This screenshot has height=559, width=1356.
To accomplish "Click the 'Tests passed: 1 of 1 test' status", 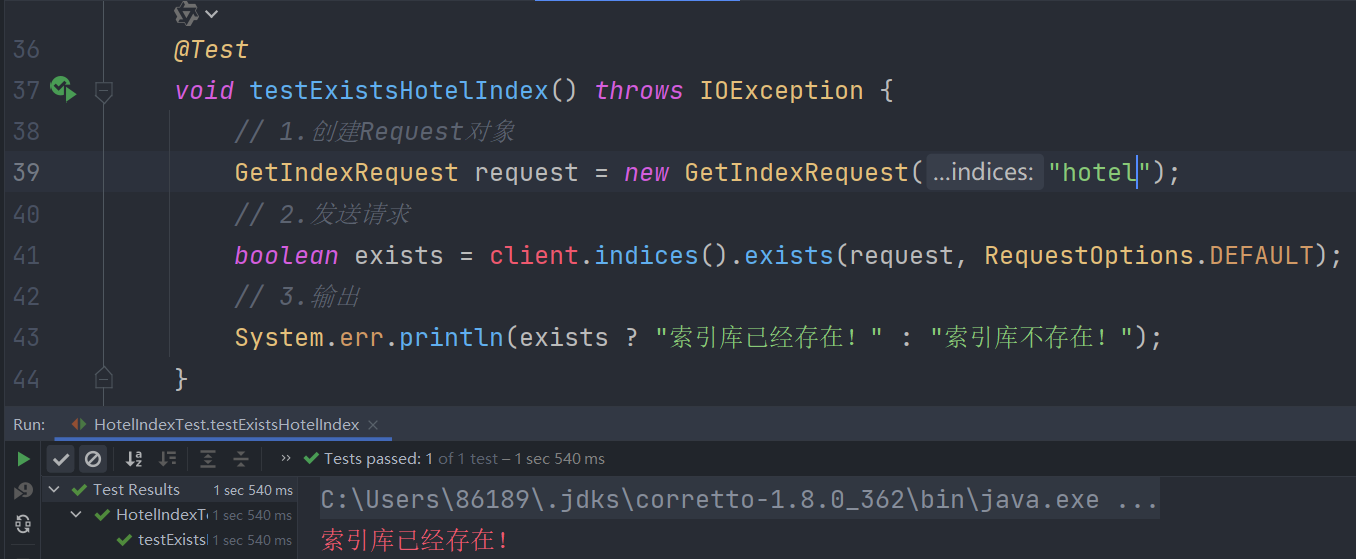I will [453, 458].
